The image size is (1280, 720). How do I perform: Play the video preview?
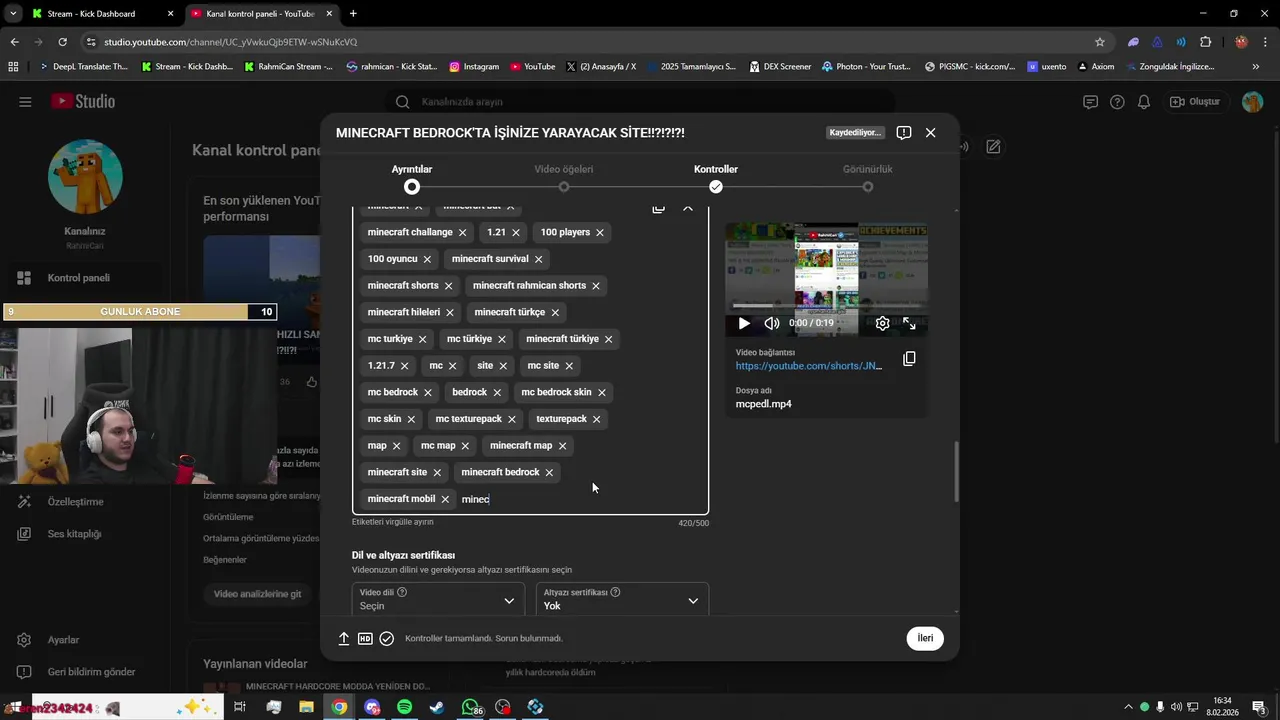744,323
